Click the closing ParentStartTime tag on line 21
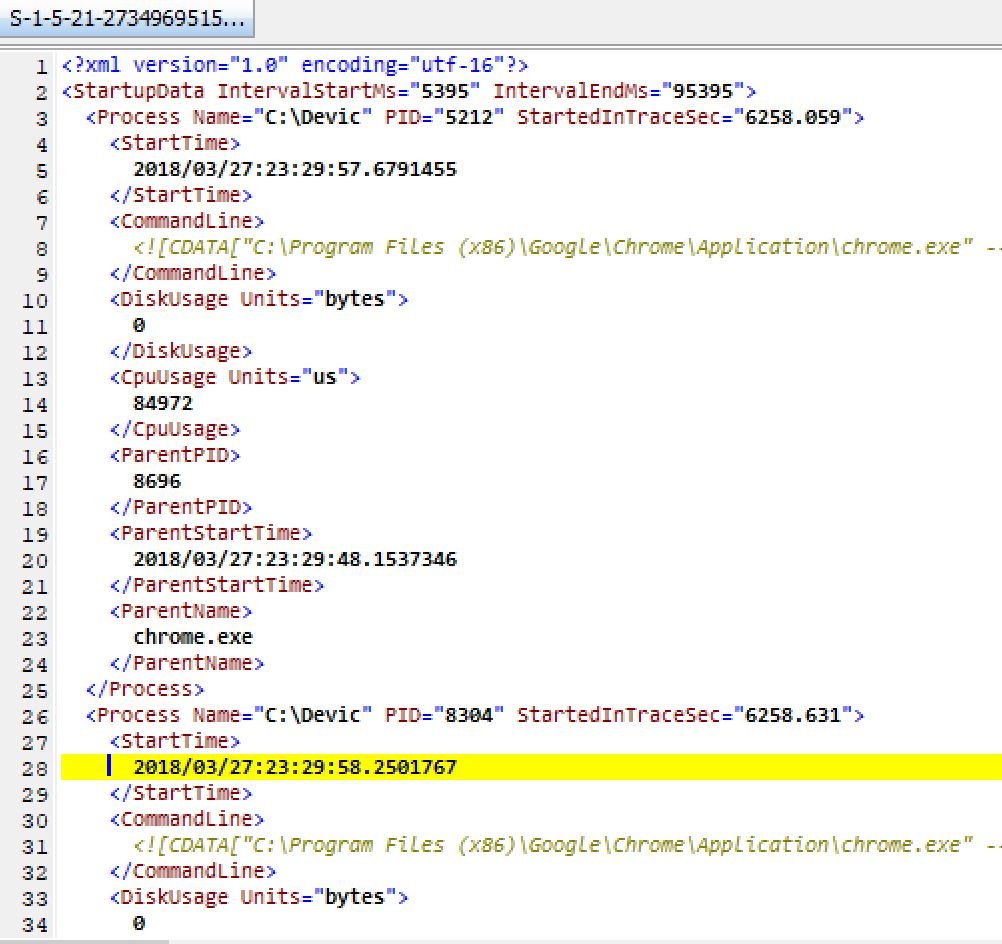The image size is (1002, 944). [217, 585]
